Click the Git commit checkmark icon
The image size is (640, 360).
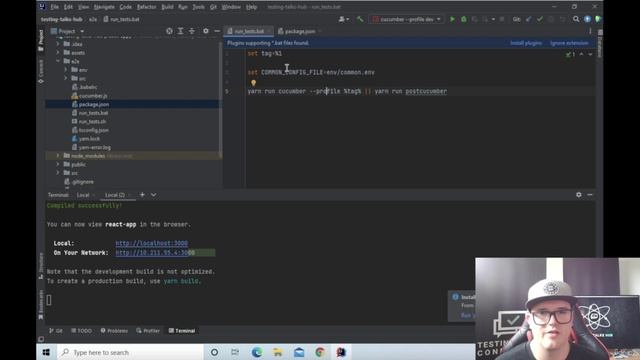click(x=540, y=19)
